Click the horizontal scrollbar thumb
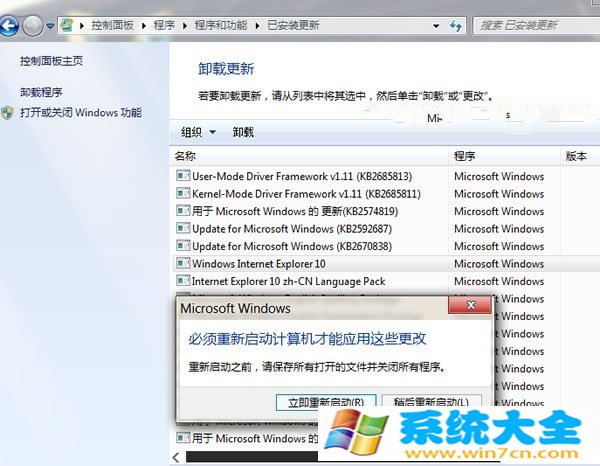 tap(251, 456)
